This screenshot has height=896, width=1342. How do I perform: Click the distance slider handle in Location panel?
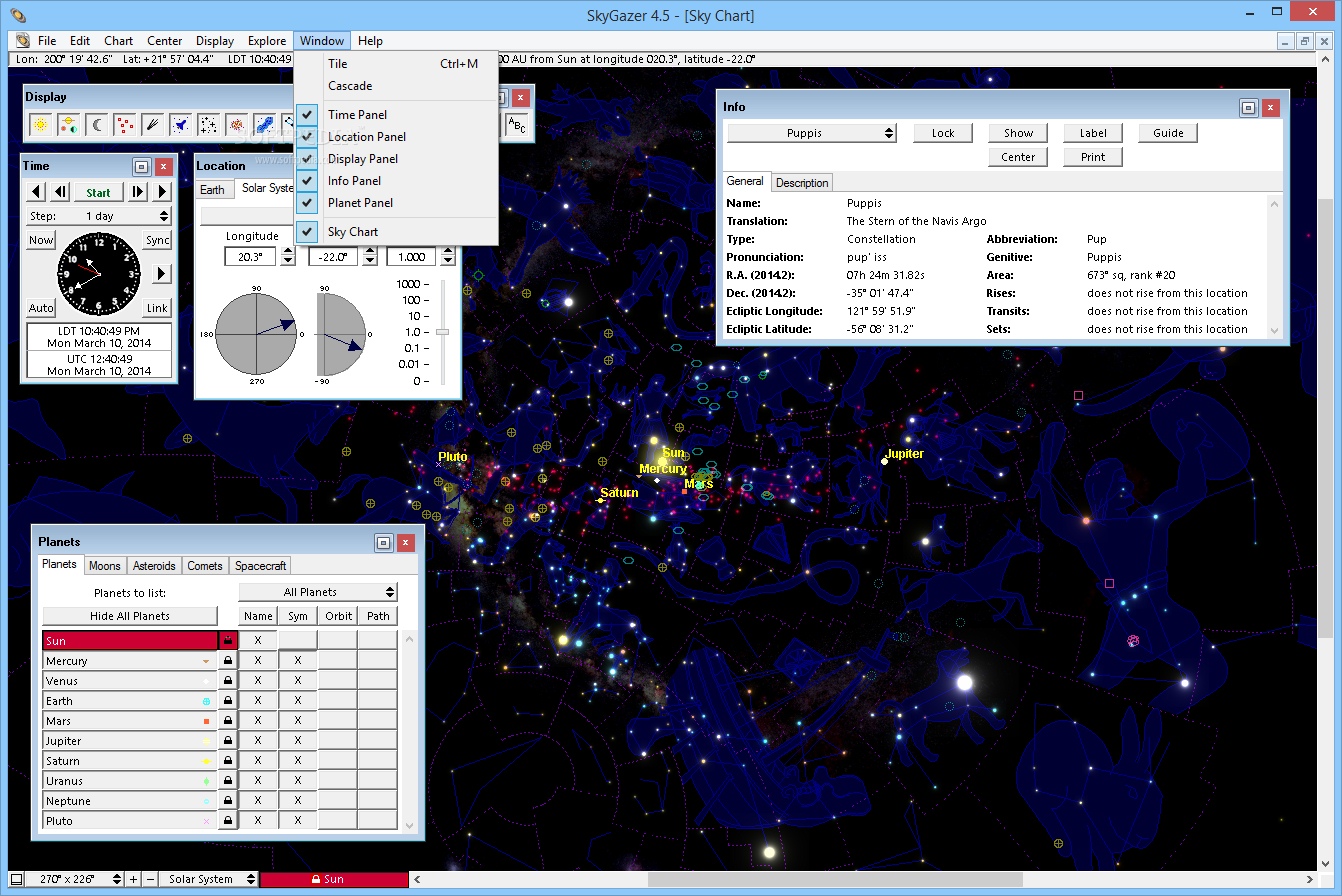442,332
